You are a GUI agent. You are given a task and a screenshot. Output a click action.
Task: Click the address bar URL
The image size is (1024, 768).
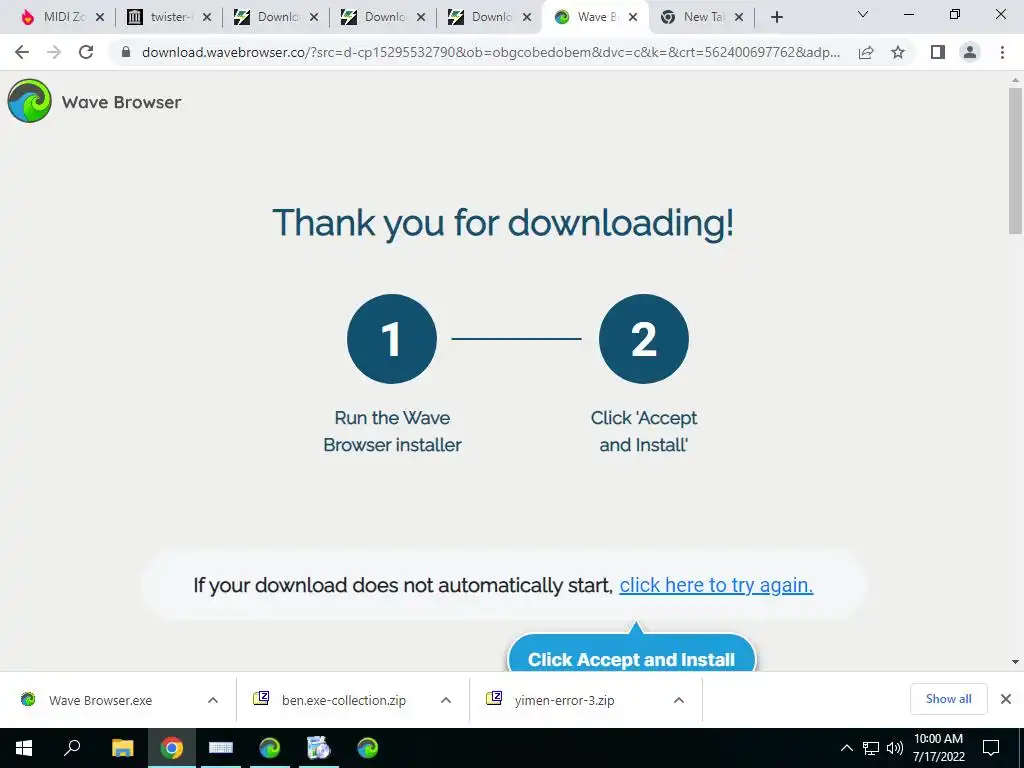pyautogui.click(x=491, y=52)
